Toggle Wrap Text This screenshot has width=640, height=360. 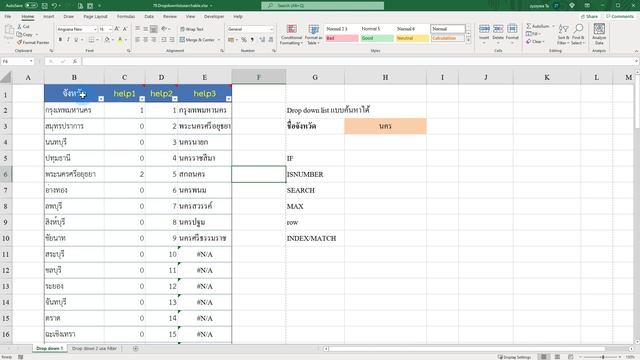[192, 29]
